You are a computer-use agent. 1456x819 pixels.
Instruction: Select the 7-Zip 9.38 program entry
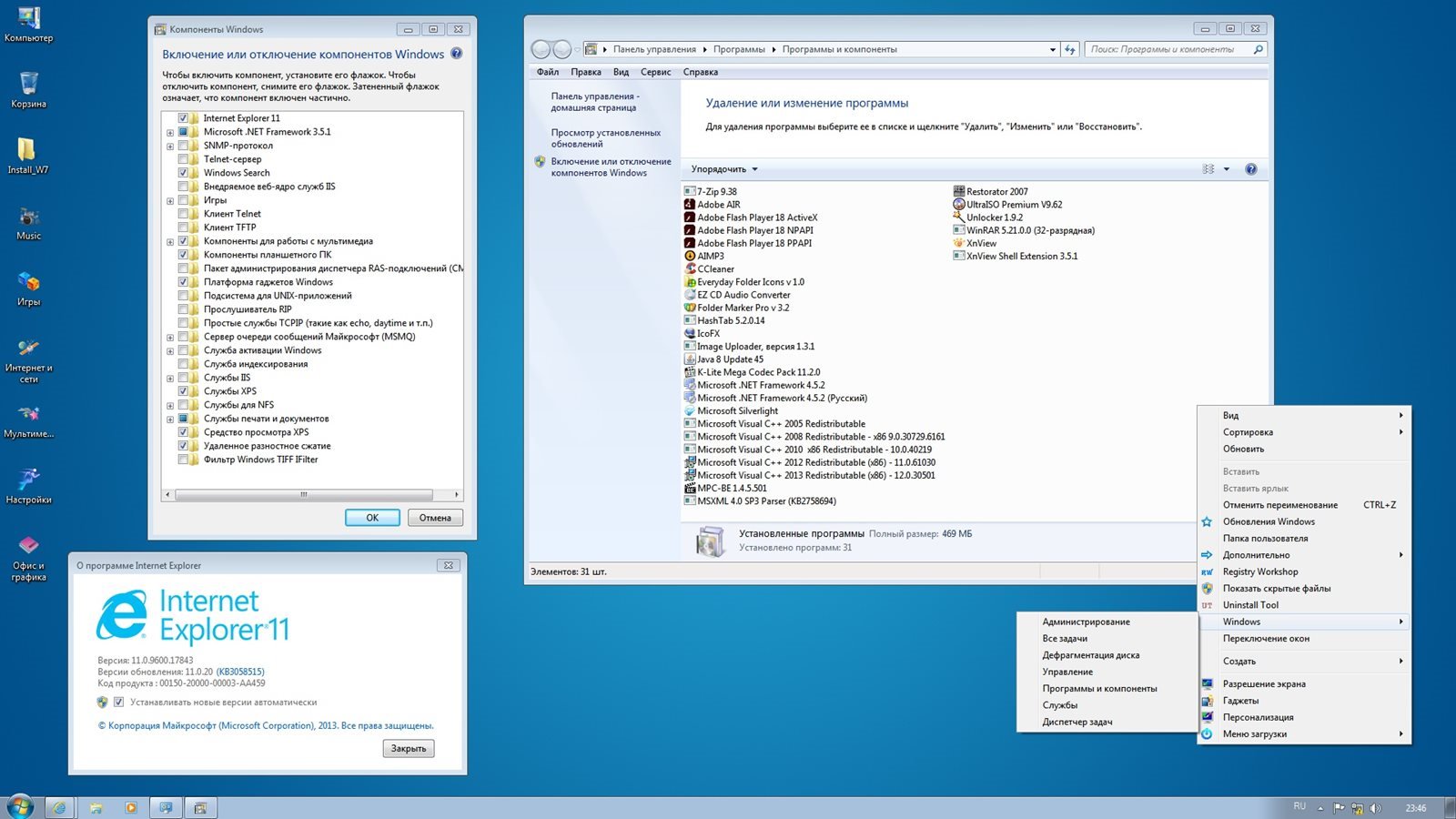pos(711,192)
